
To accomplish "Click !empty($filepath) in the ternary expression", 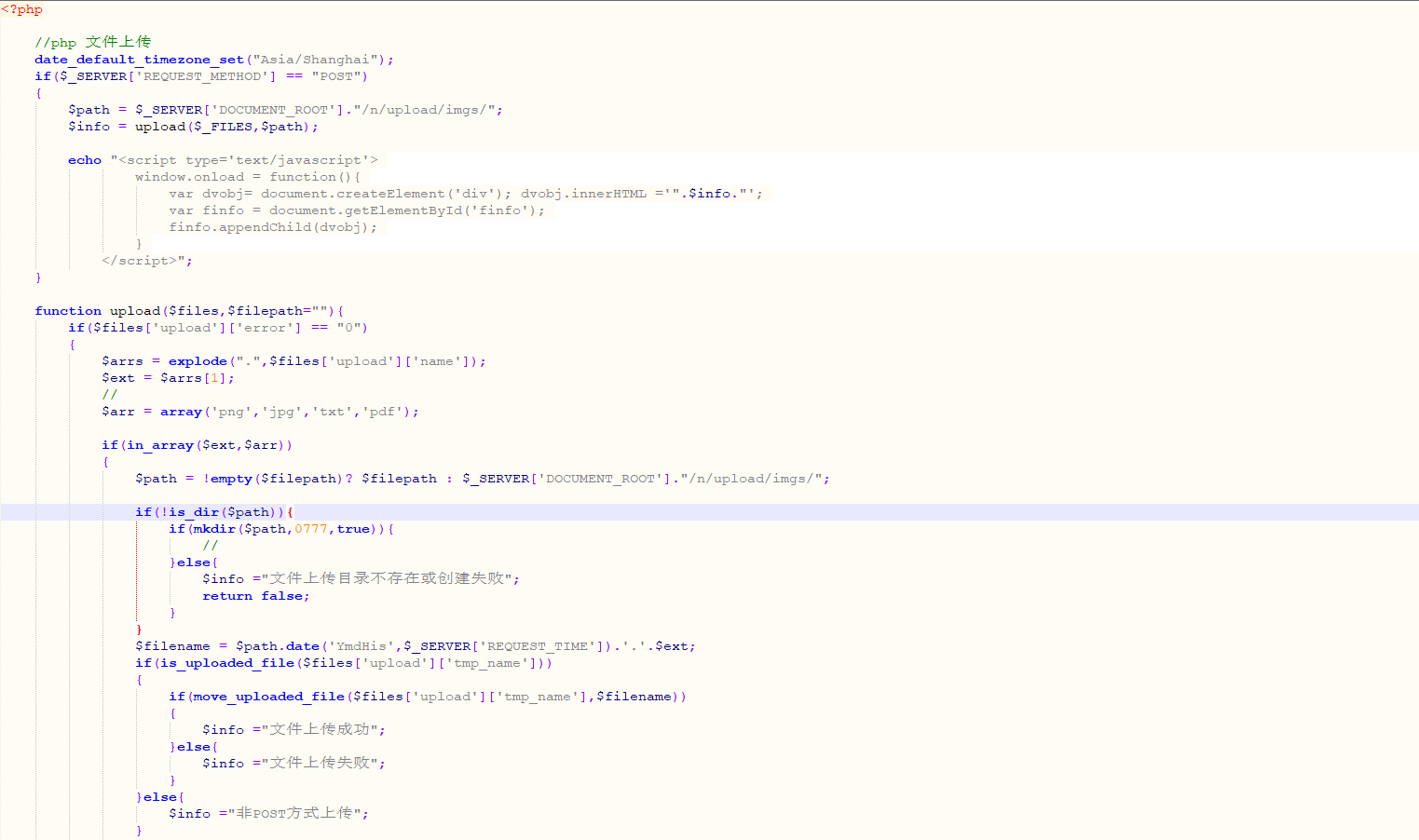I will pyautogui.click(x=273, y=479).
